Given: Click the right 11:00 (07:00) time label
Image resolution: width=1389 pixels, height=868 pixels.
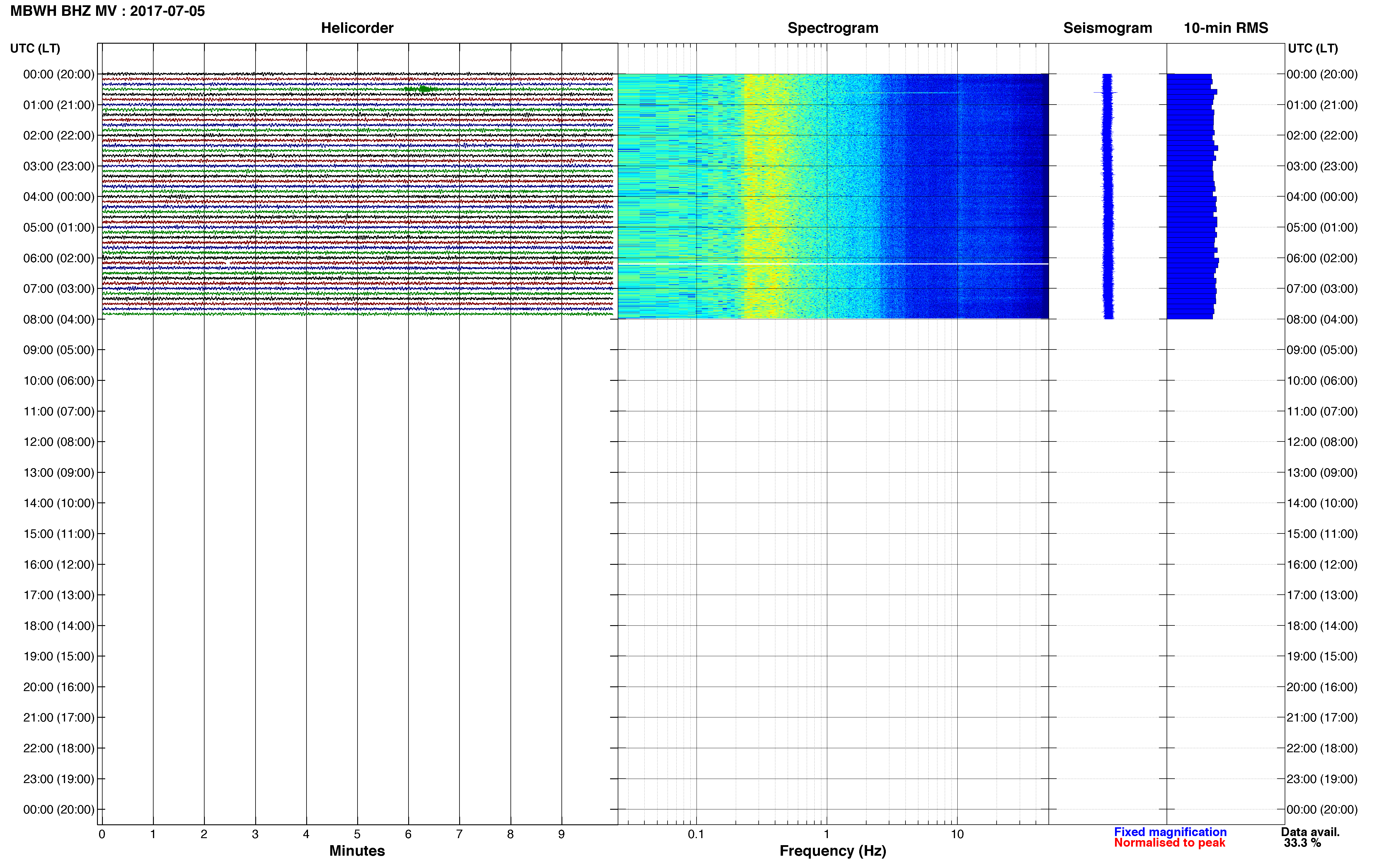Looking at the screenshot, I should click(x=1322, y=412).
